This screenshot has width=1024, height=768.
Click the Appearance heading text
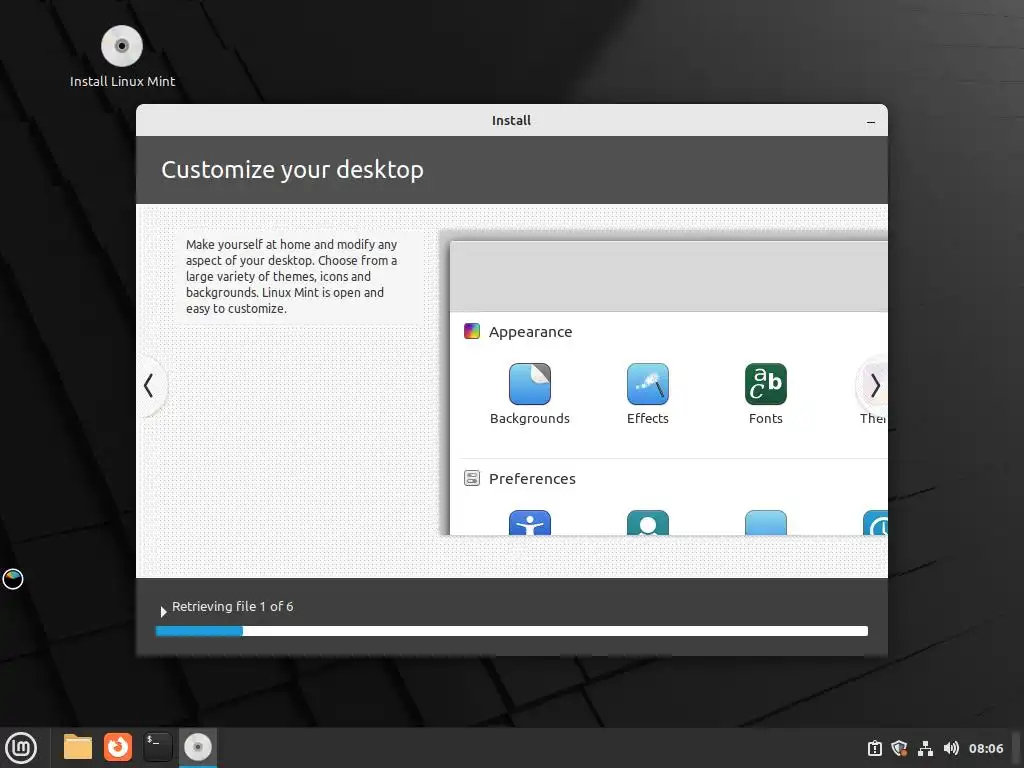click(x=530, y=332)
